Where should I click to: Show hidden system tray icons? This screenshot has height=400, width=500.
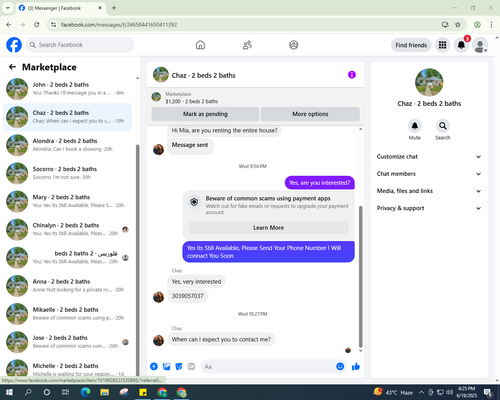(x=421, y=392)
